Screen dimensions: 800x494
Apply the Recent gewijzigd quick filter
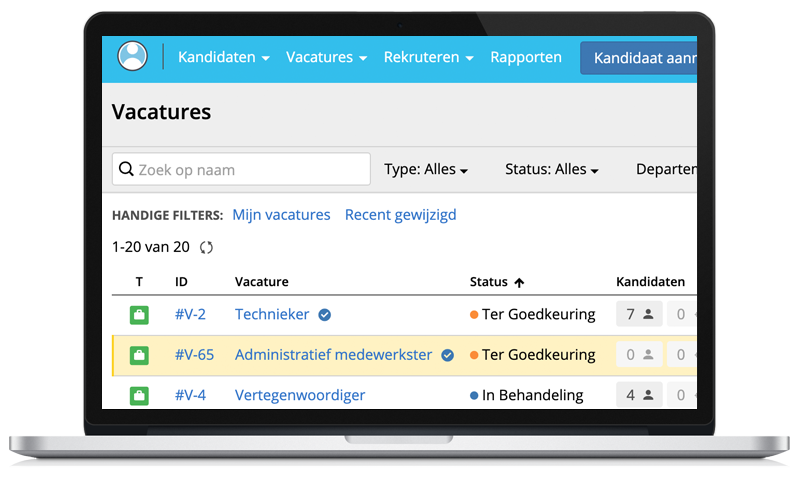(400, 215)
